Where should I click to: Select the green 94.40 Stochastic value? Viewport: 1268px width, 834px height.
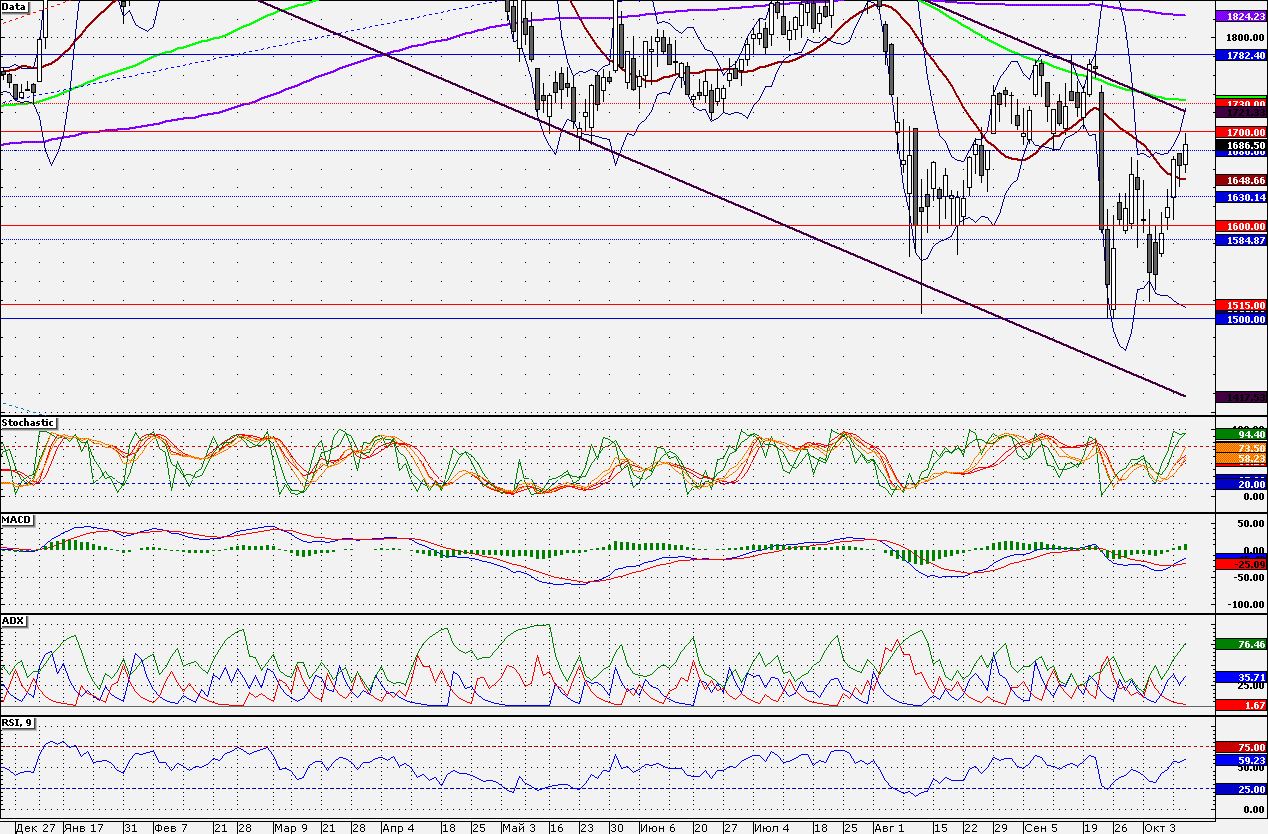(1240, 434)
